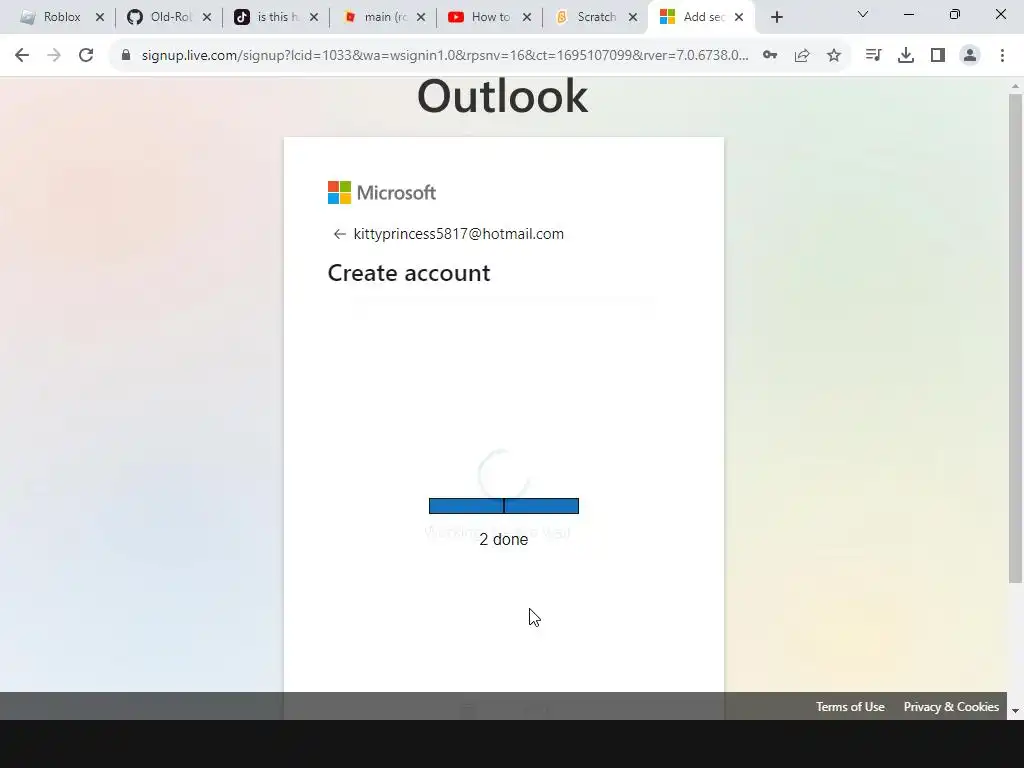Click the Outlook heading
Viewport: 1024px width, 768px height.
click(x=503, y=97)
